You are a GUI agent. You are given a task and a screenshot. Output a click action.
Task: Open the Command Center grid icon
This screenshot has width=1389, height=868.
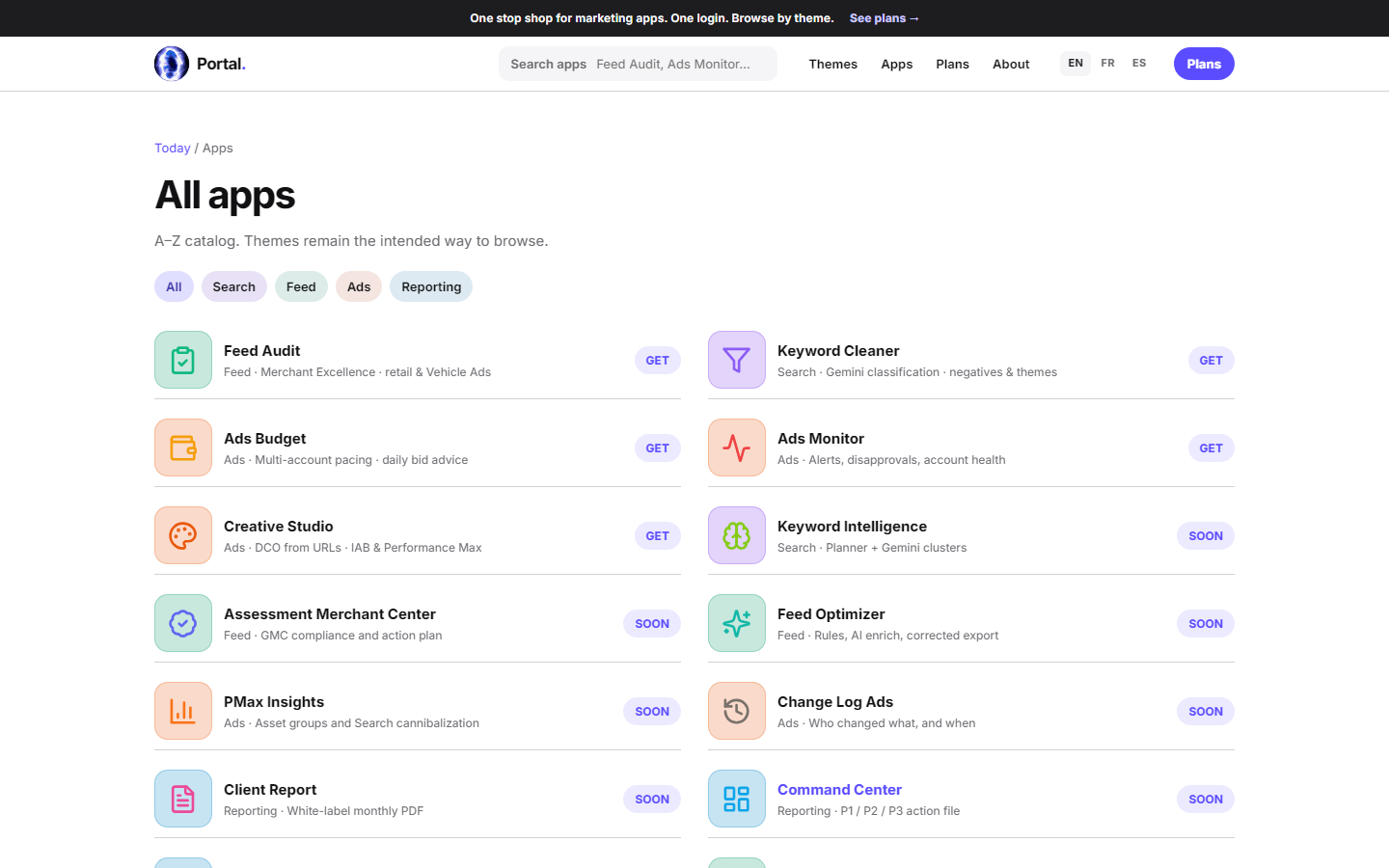coord(737,799)
